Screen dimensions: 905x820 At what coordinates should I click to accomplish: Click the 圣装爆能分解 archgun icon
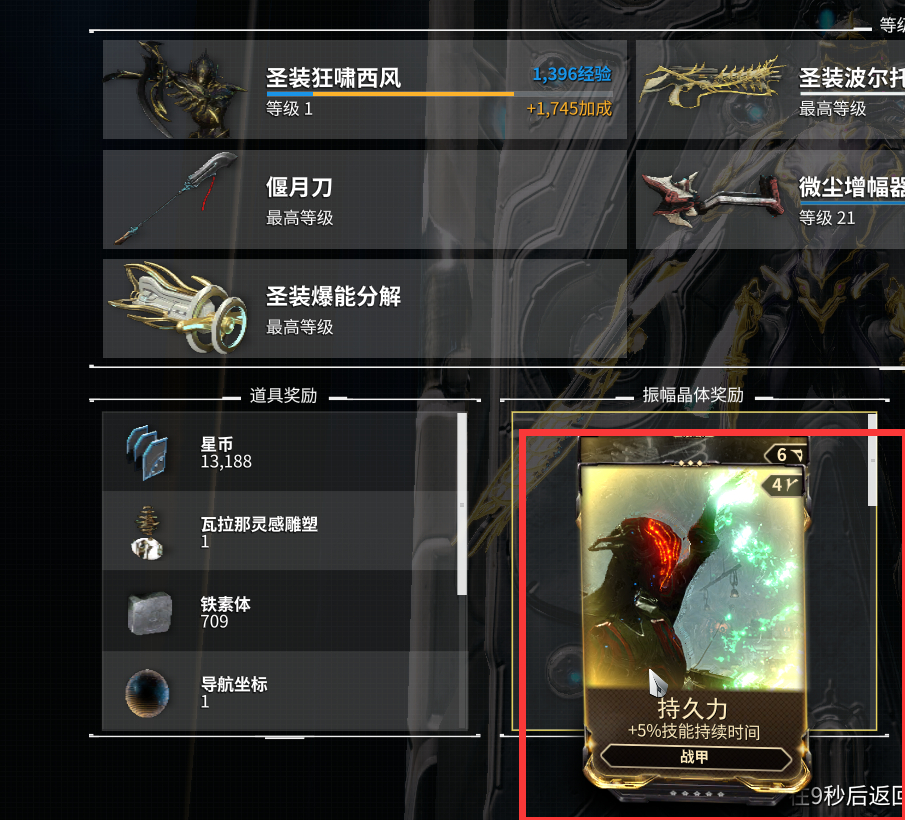178,307
